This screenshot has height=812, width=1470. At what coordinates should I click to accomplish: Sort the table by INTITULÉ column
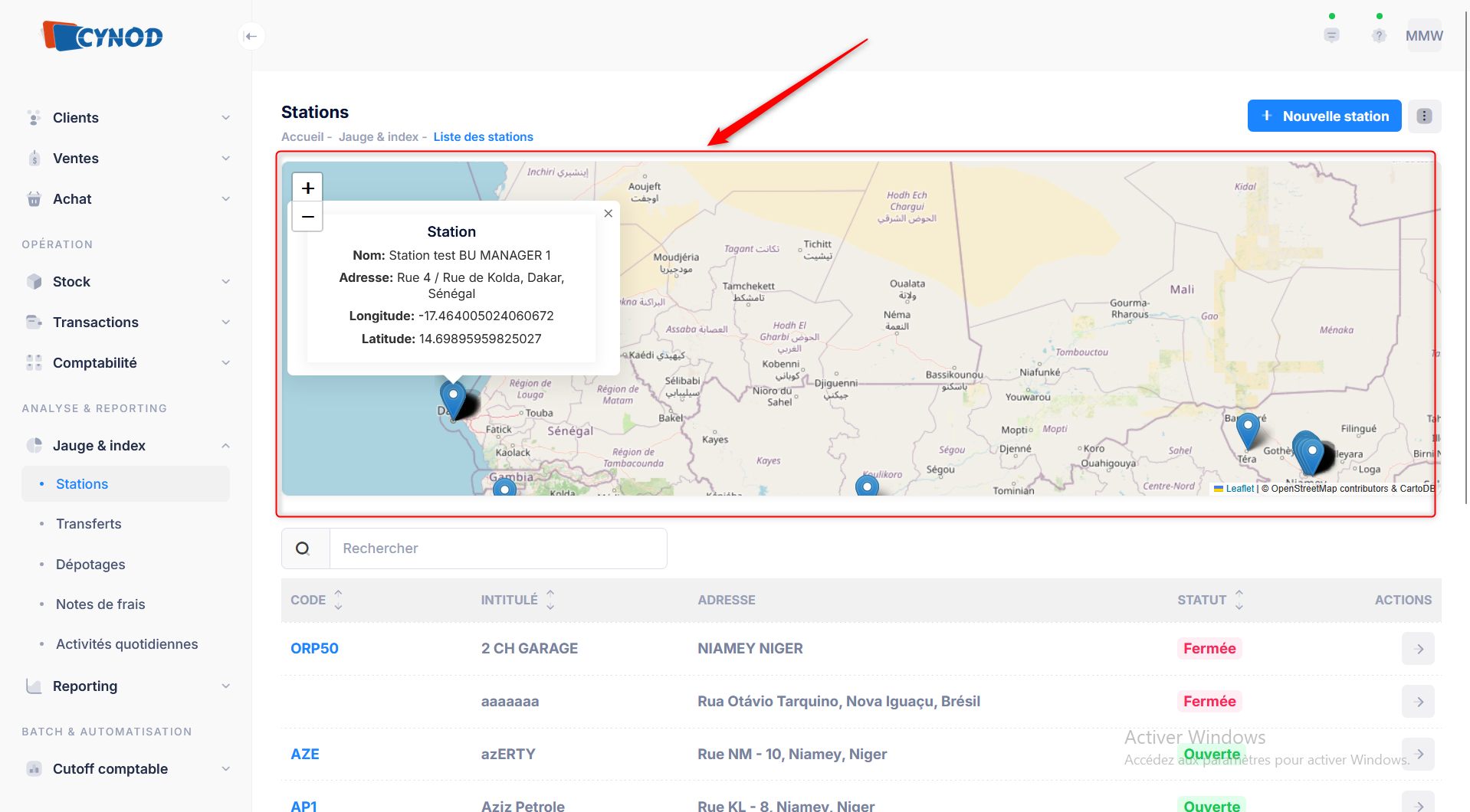[550, 600]
